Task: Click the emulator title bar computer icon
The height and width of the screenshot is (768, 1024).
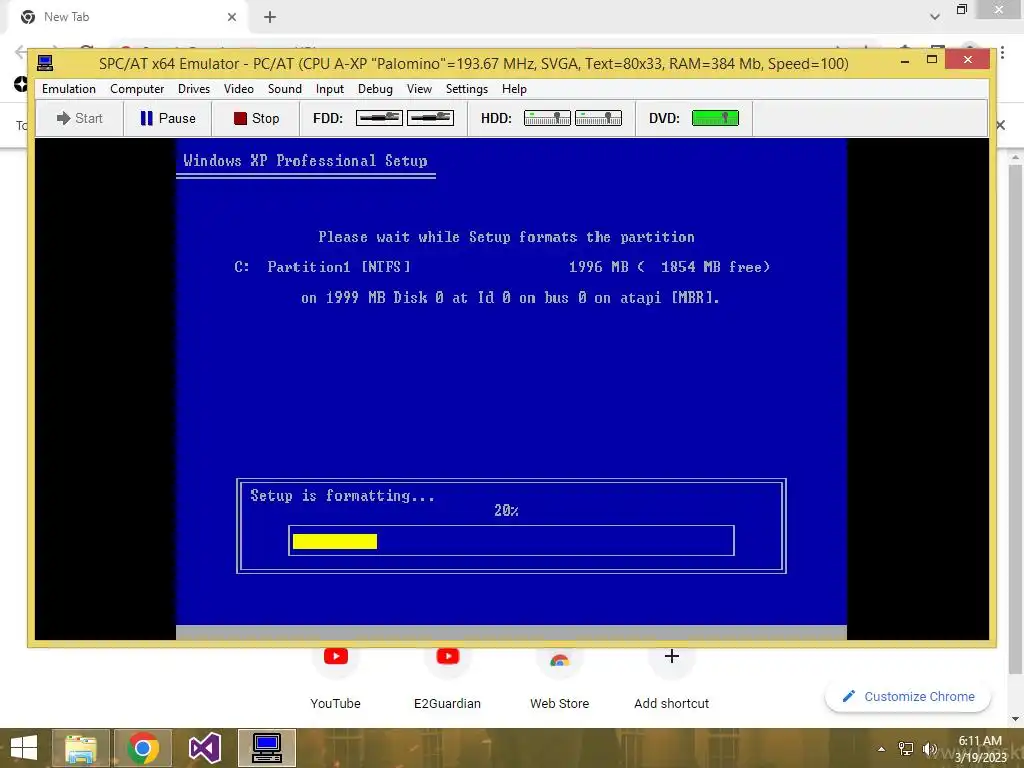Action: point(45,63)
